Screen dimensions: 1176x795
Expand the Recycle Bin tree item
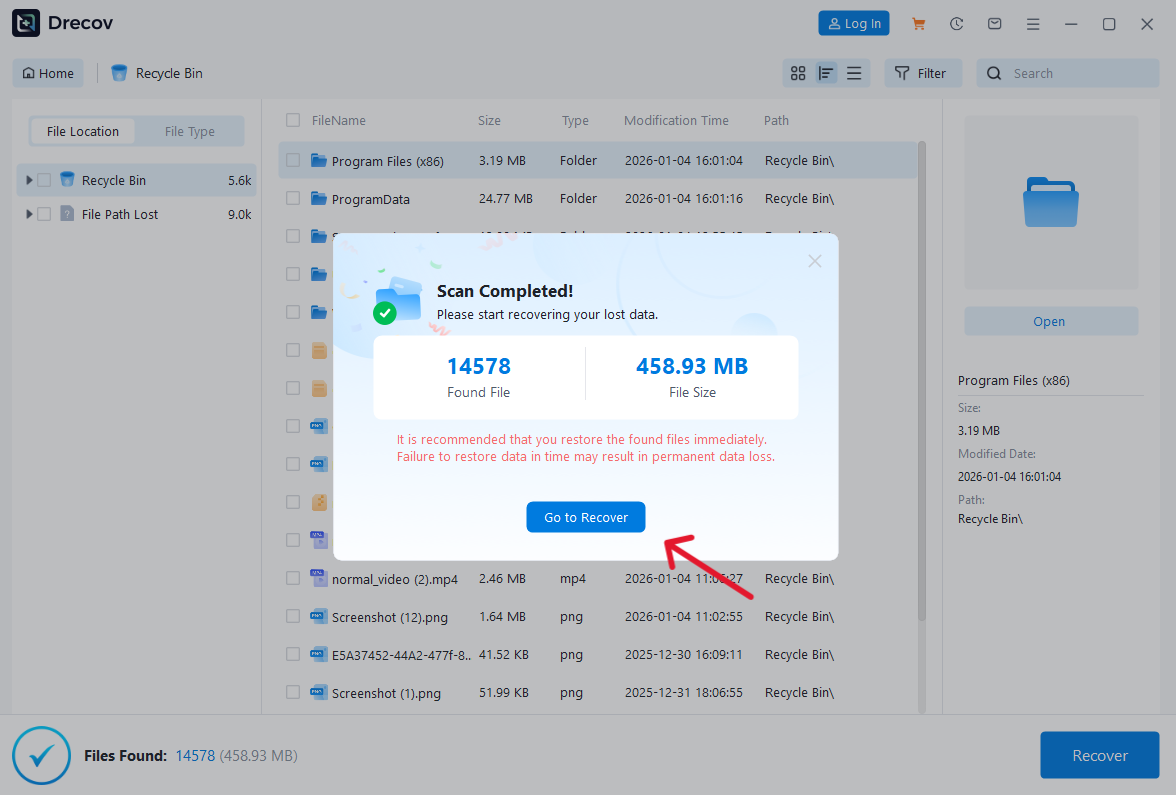point(27,180)
